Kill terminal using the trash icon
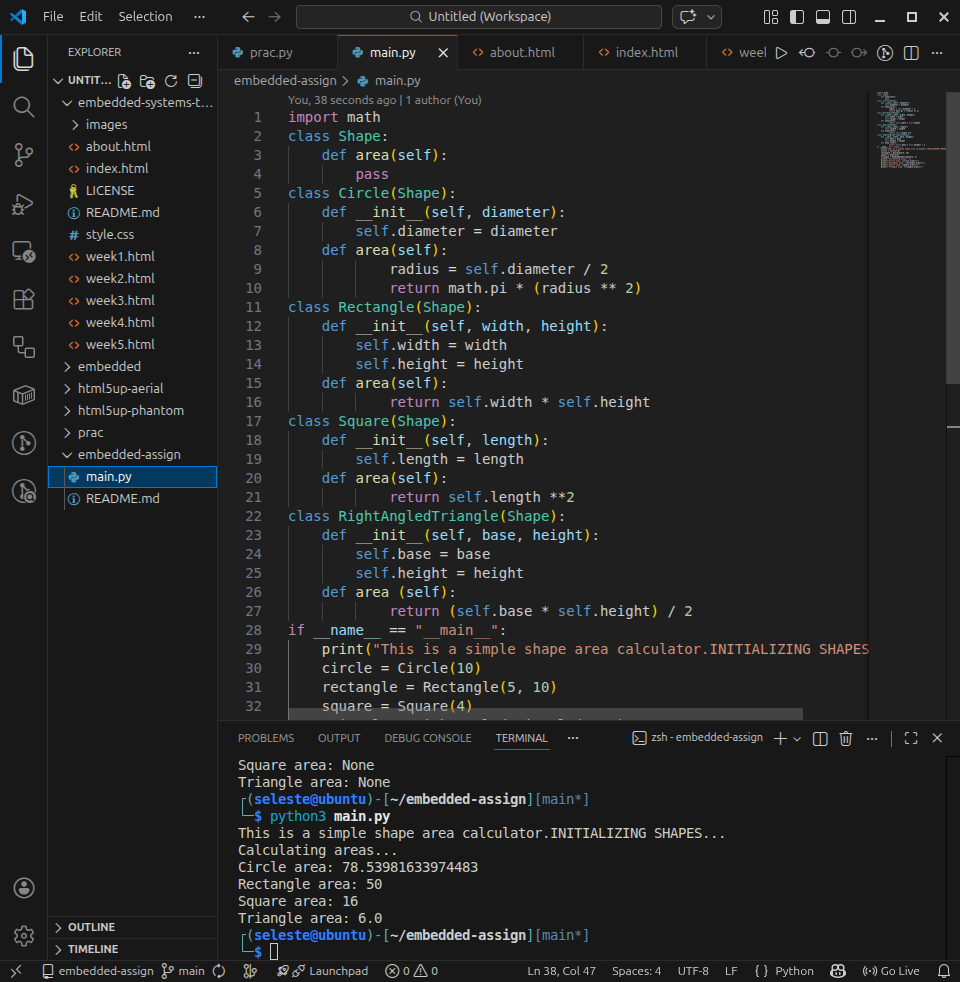Viewport: 960px width, 982px height. coord(846,738)
